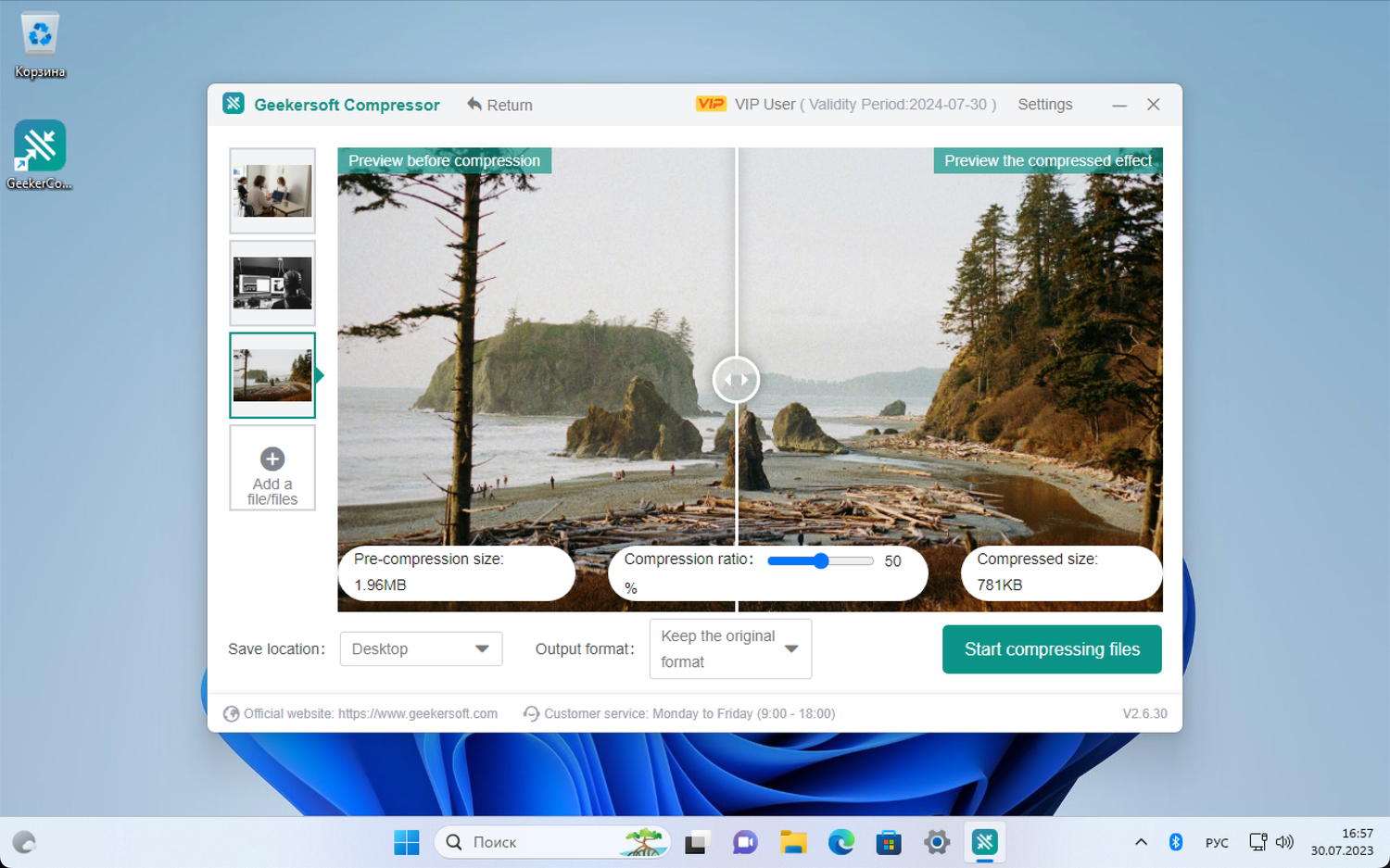Image resolution: width=1390 pixels, height=868 pixels.
Task: Show hidden tray icons chevron
Action: tap(1141, 842)
